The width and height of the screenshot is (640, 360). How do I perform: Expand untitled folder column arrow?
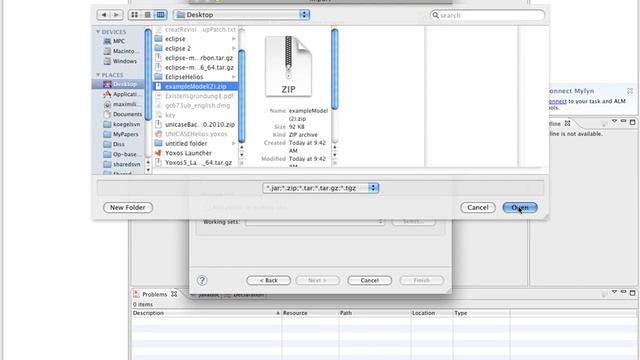[233, 144]
